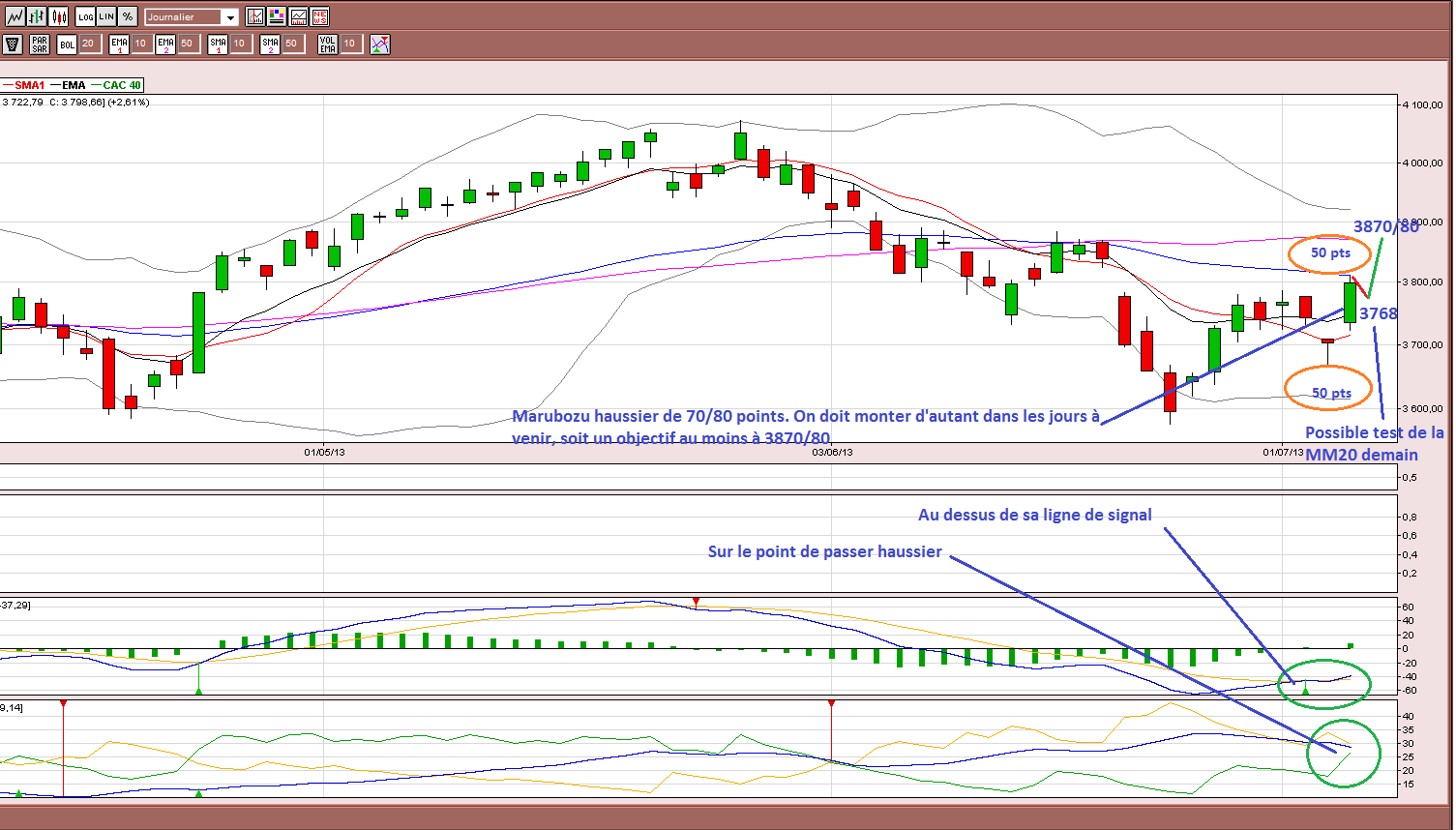Open the chart indicators icon beside Journalier
Viewport: 1456px width, 830px height.
click(255, 16)
